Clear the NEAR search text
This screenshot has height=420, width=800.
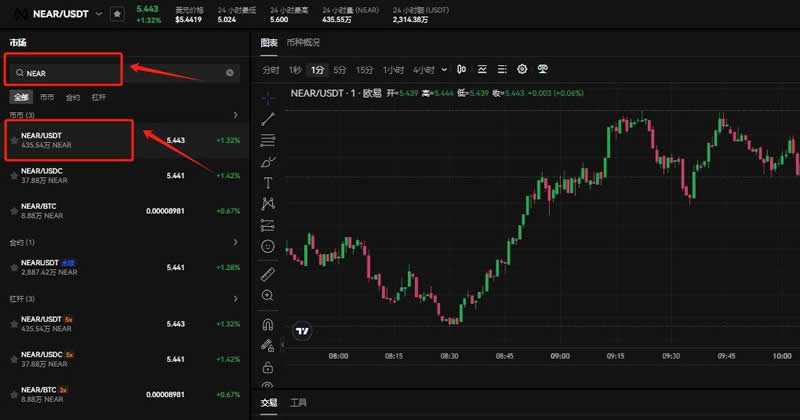pos(230,73)
